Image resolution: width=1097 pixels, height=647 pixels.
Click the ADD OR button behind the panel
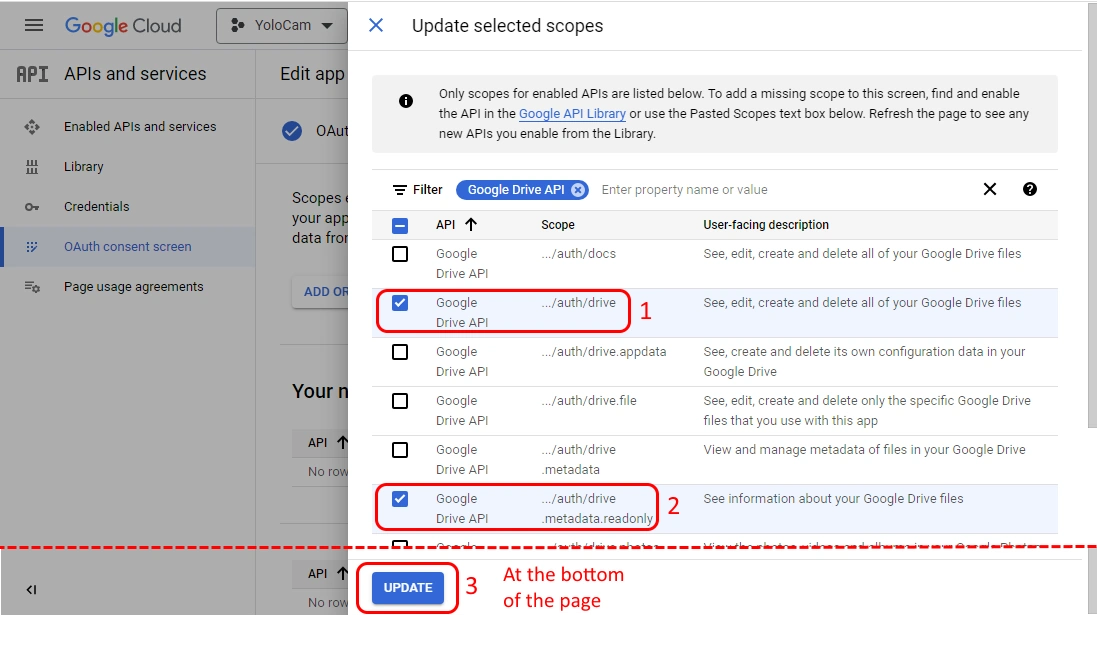pyautogui.click(x=322, y=292)
